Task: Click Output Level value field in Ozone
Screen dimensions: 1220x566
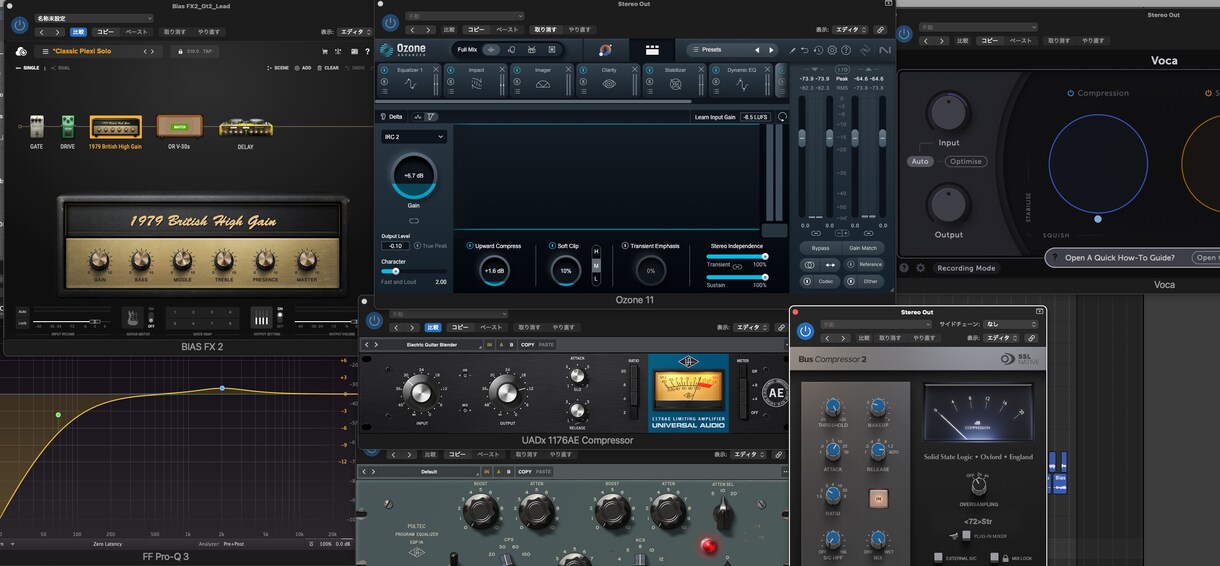Action: coord(395,245)
